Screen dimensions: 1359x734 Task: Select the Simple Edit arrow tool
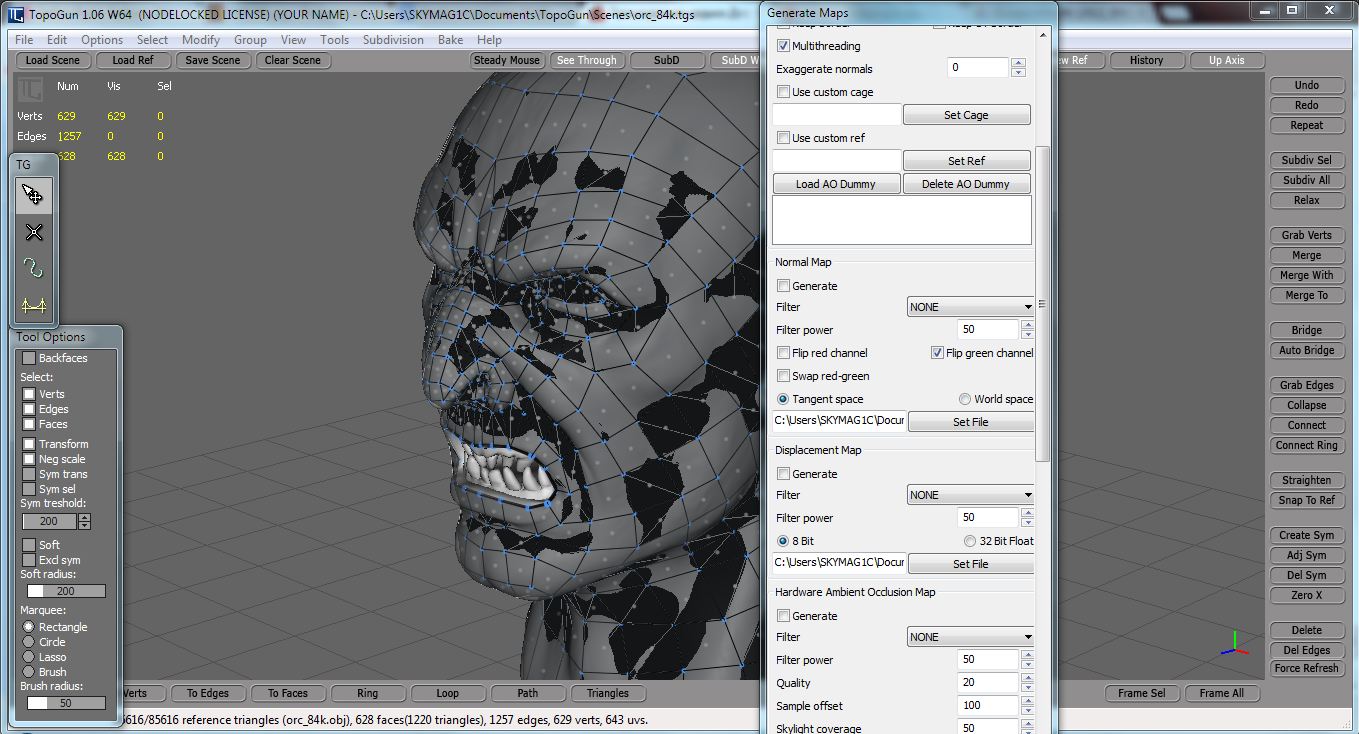coord(34,195)
